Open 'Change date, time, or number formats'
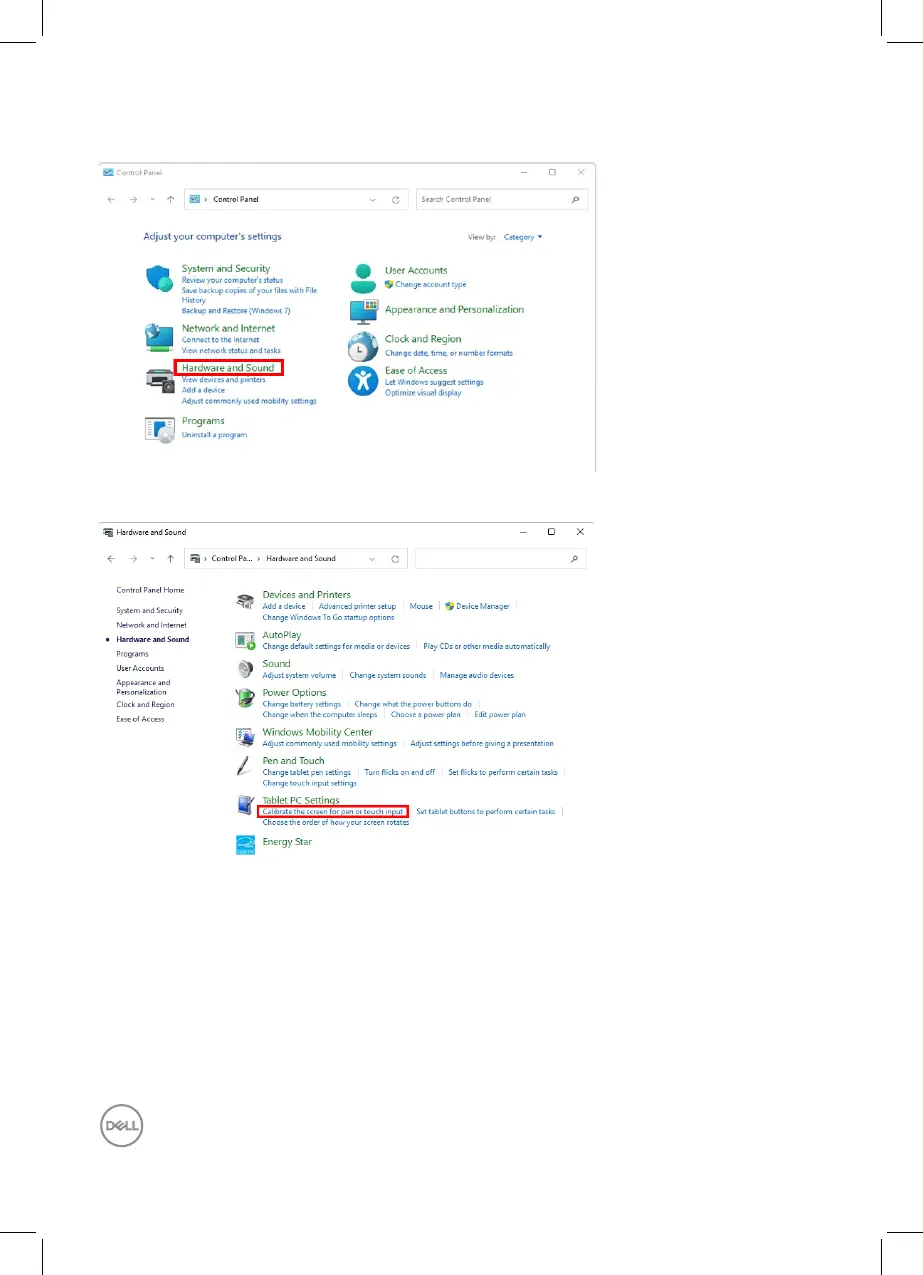Viewport: 923px width, 1275px height. tap(449, 353)
